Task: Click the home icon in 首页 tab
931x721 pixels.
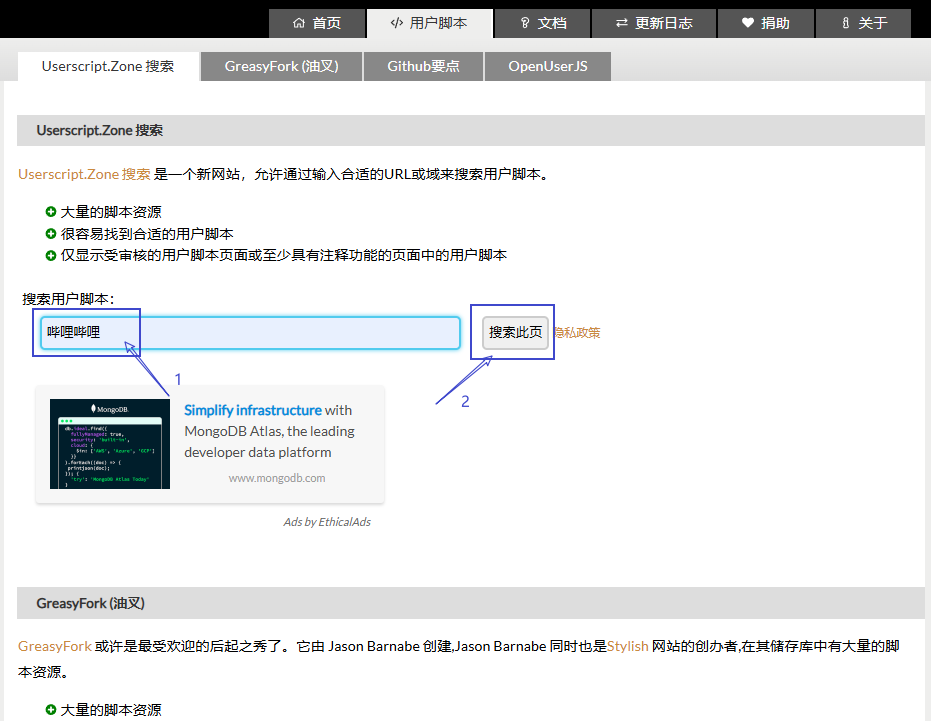Action: [x=299, y=23]
